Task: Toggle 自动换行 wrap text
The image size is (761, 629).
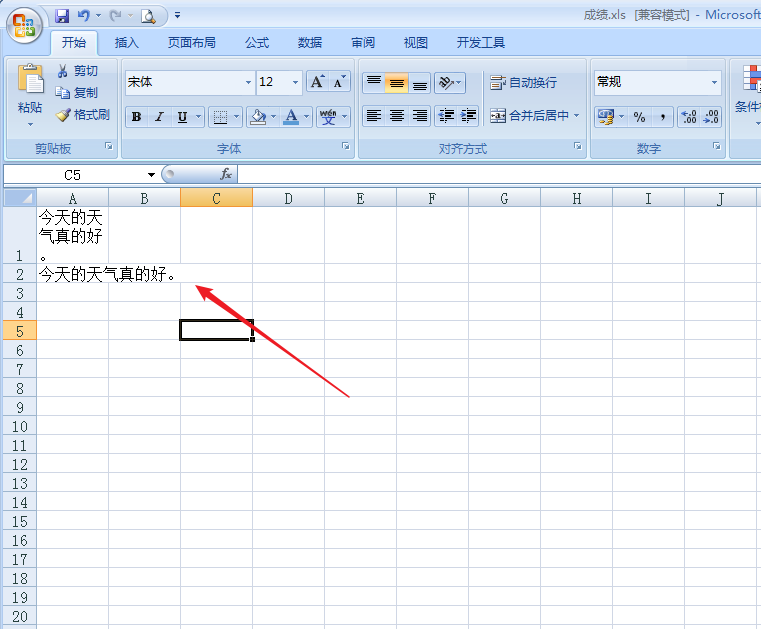Action: coord(523,83)
